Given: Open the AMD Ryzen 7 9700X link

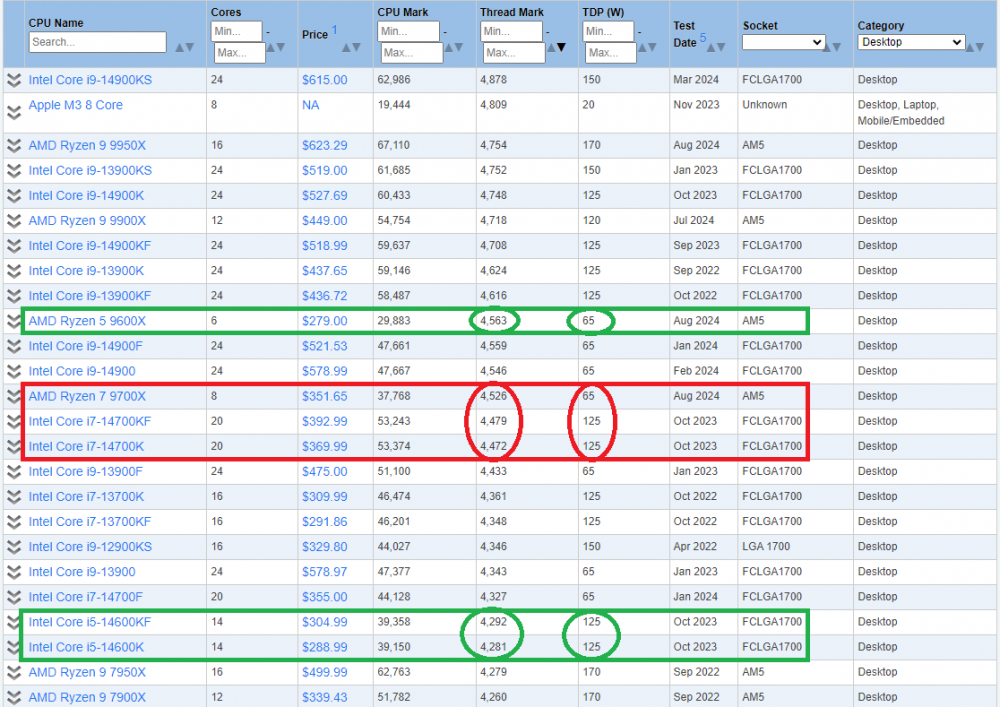Looking at the screenshot, I should 87,396.
